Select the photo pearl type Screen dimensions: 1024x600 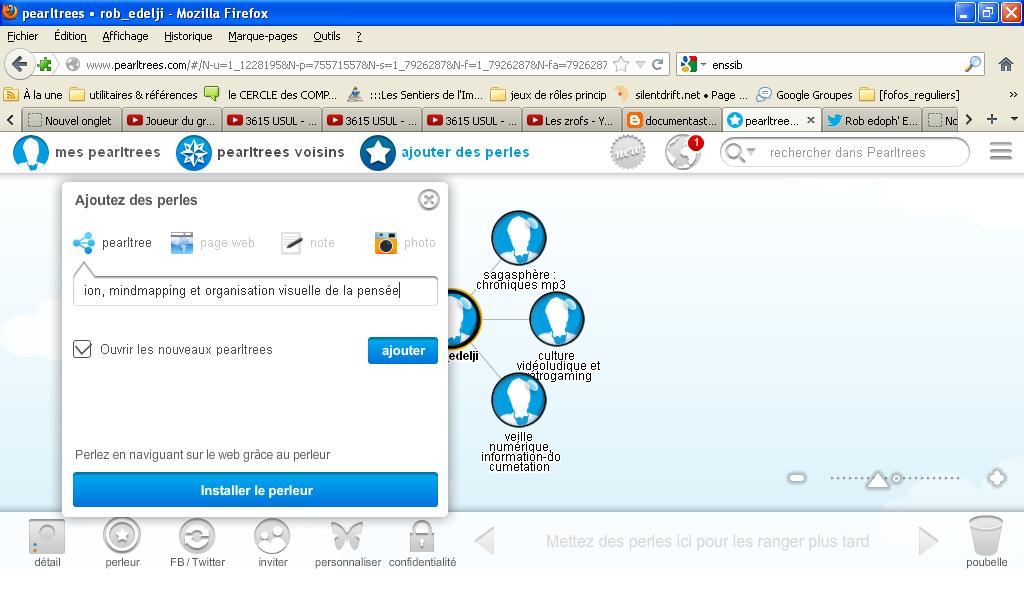click(x=405, y=243)
